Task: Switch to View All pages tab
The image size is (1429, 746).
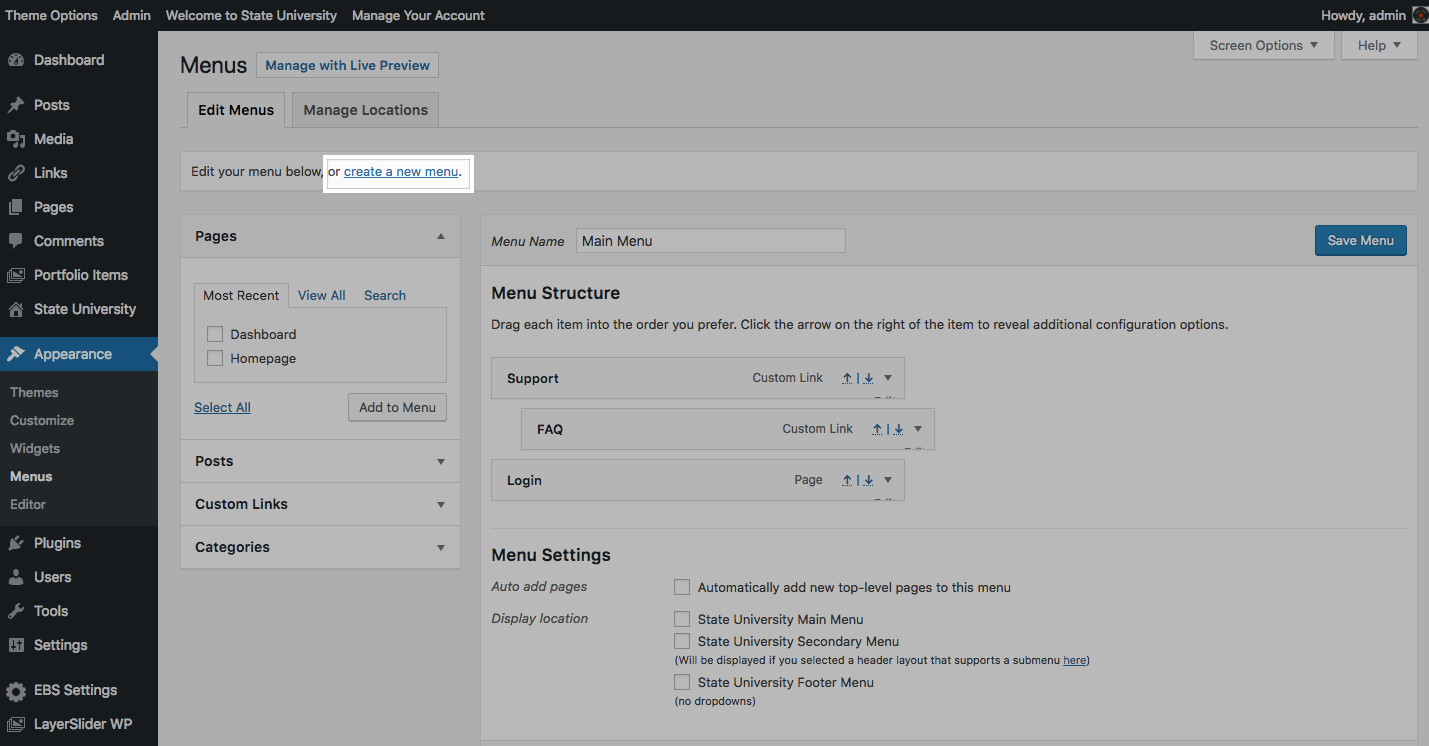Action: click(322, 295)
